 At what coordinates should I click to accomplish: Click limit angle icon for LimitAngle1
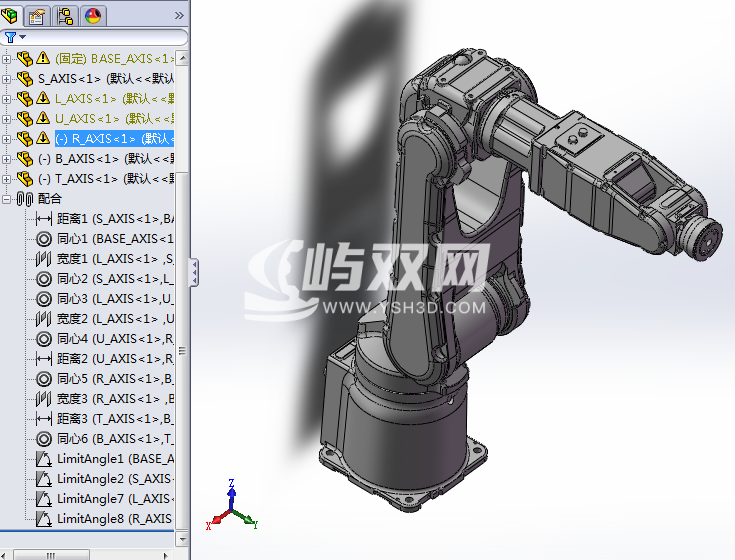[44, 459]
